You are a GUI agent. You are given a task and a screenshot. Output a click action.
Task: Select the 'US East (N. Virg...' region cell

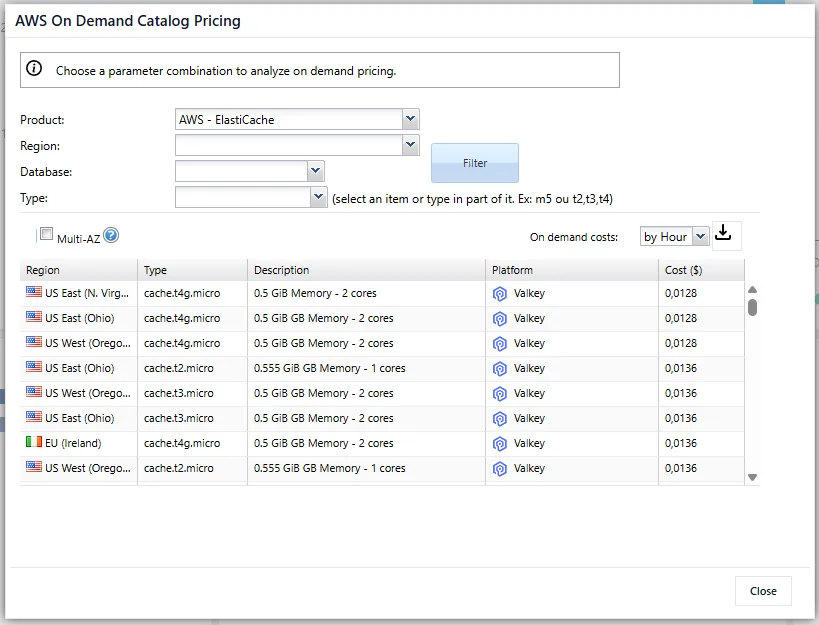tap(79, 293)
